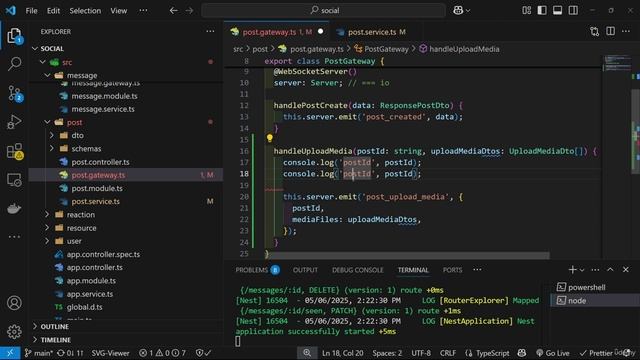
Task: Click Go Live in status bar
Action: click(x=553, y=353)
